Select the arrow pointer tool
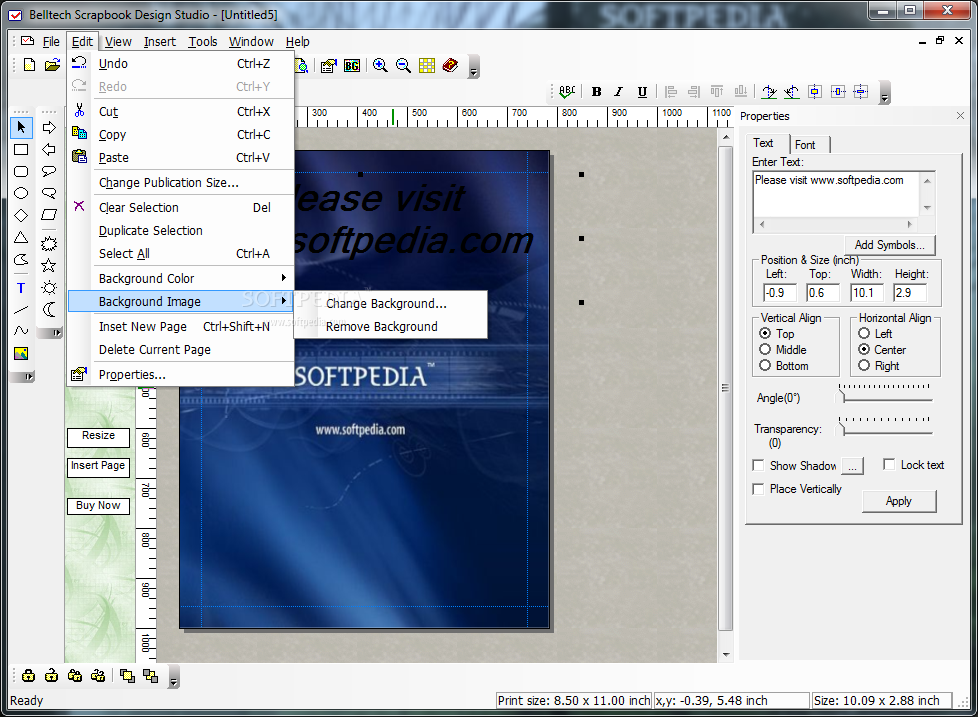Screen dimensions: 978x717 pos(21,127)
